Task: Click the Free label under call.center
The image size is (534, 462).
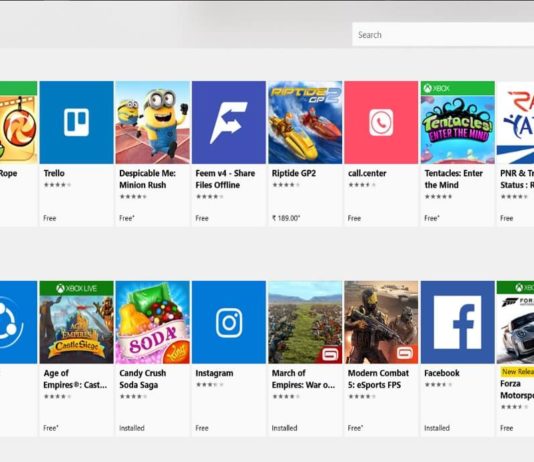Action: (354, 218)
